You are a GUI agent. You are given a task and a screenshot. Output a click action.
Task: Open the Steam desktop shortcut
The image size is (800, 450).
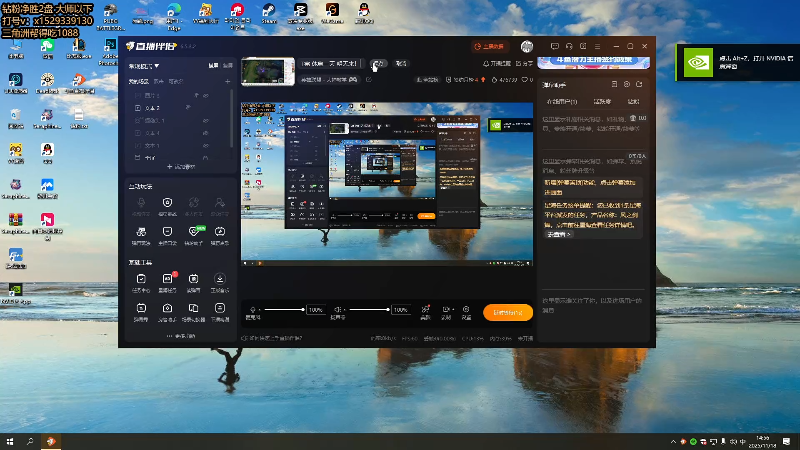click(268, 14)
